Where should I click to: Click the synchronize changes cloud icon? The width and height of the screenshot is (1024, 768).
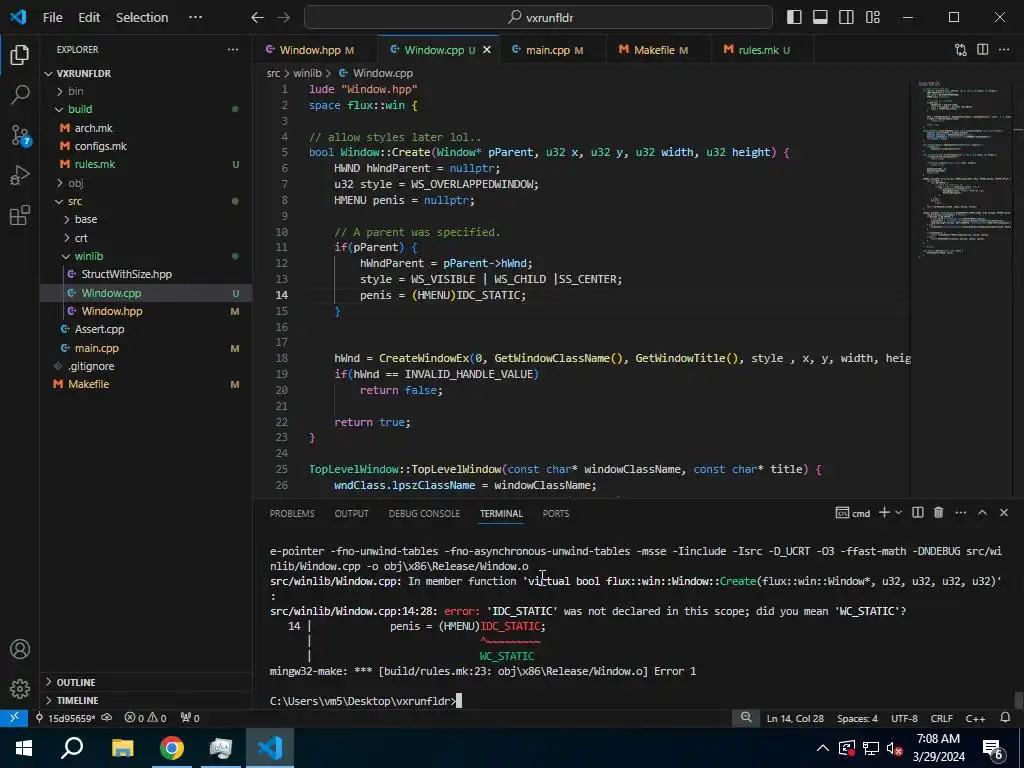tap(106, 718)
